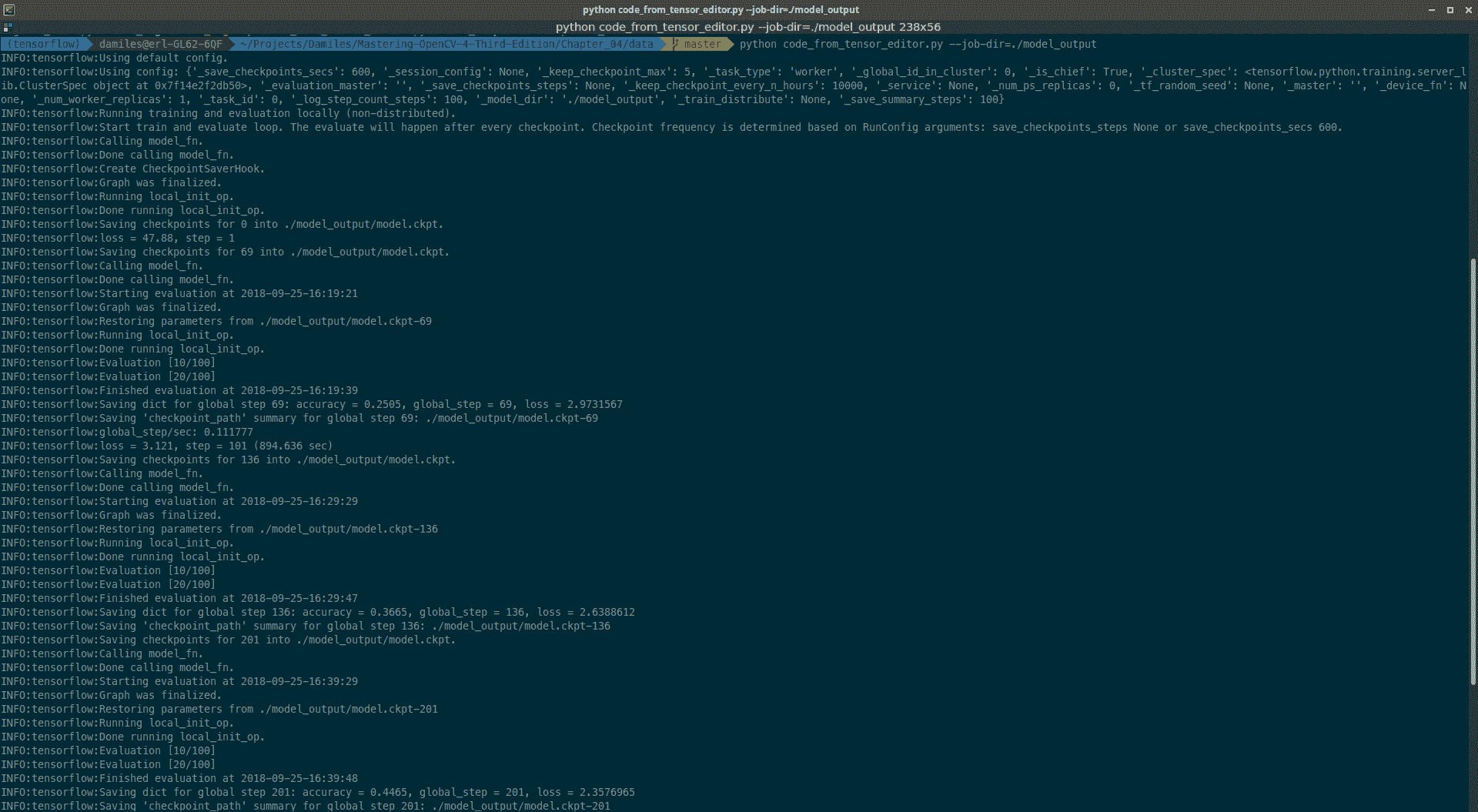
Task: Click the terminal window menu icon
Action: coord(8,9)
